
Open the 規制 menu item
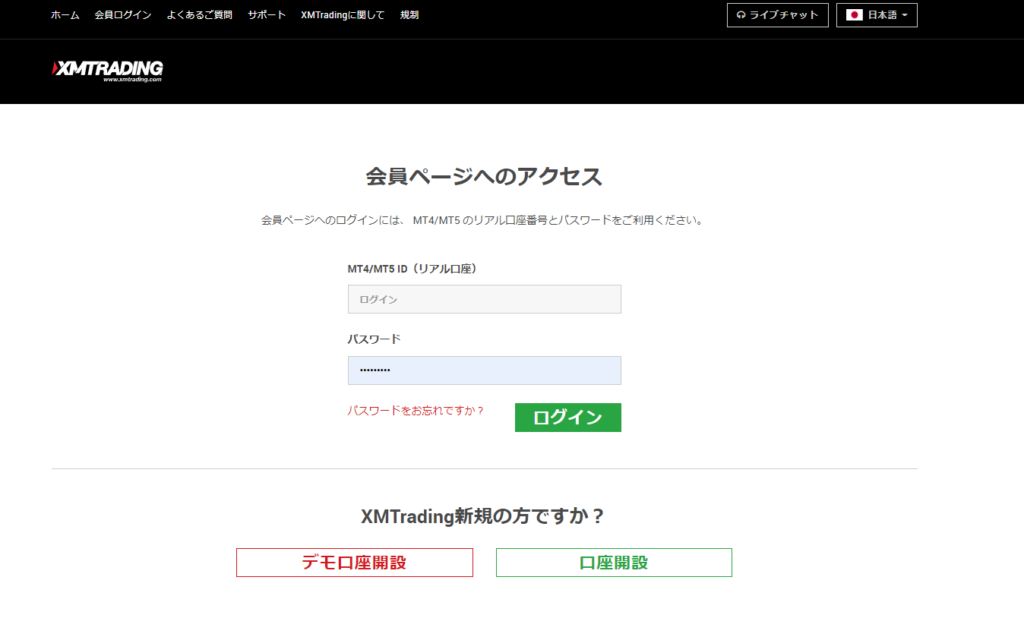point(409,15)
